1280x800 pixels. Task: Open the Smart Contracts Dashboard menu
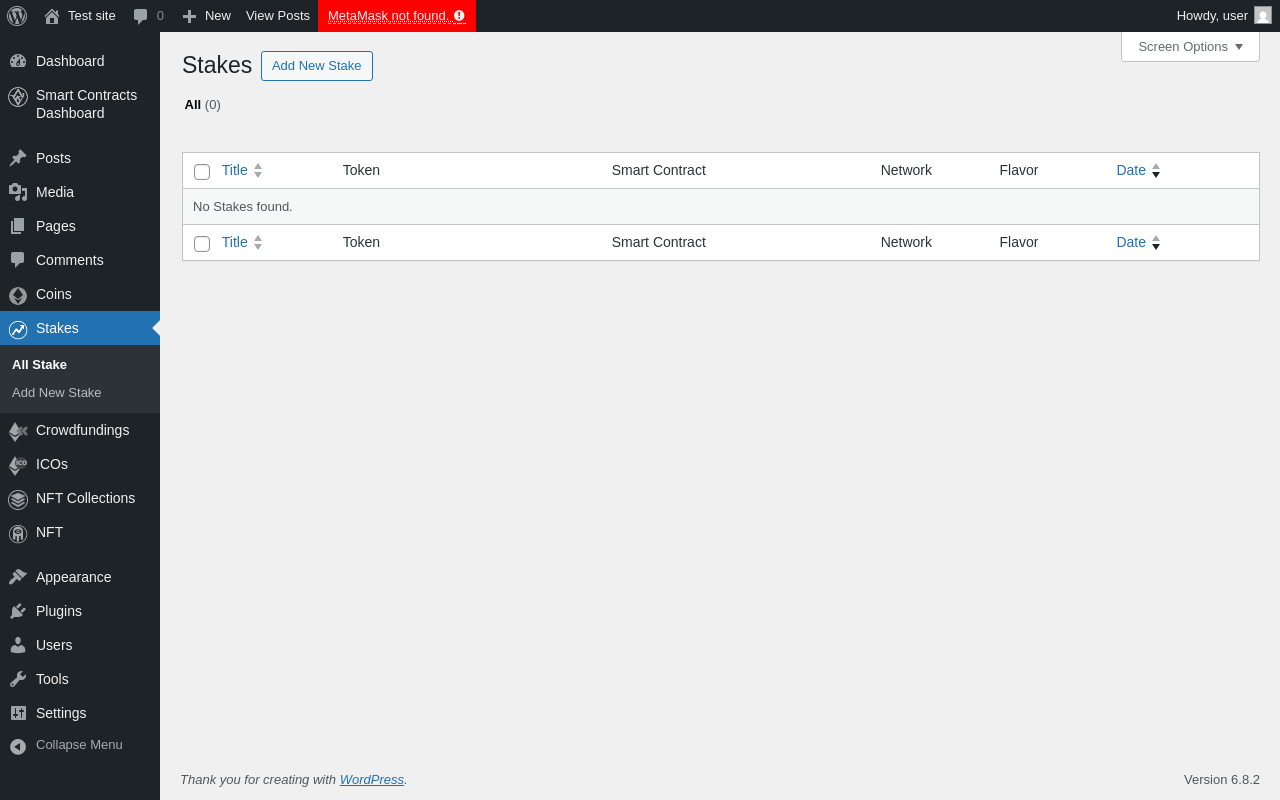point(80,104)
